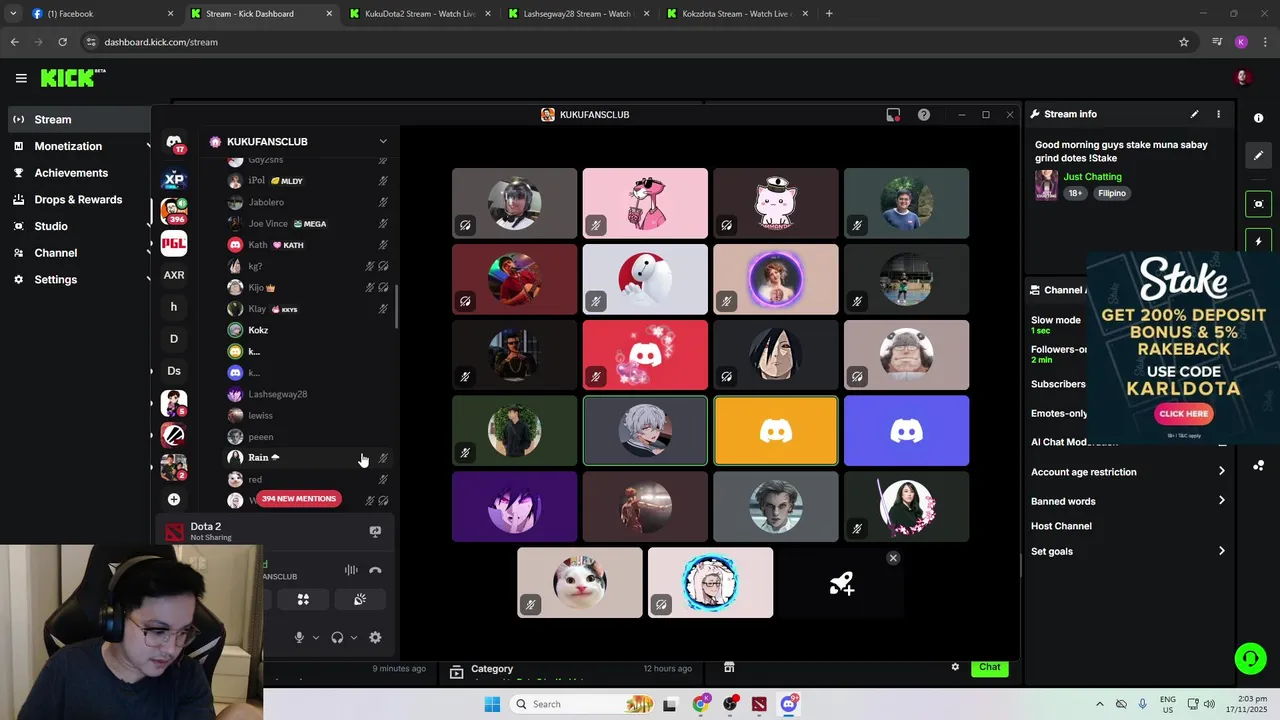This screenshot has width=1280, height=720.
Task: Open Discord help icon in title bar
Action: click(924, 115)
